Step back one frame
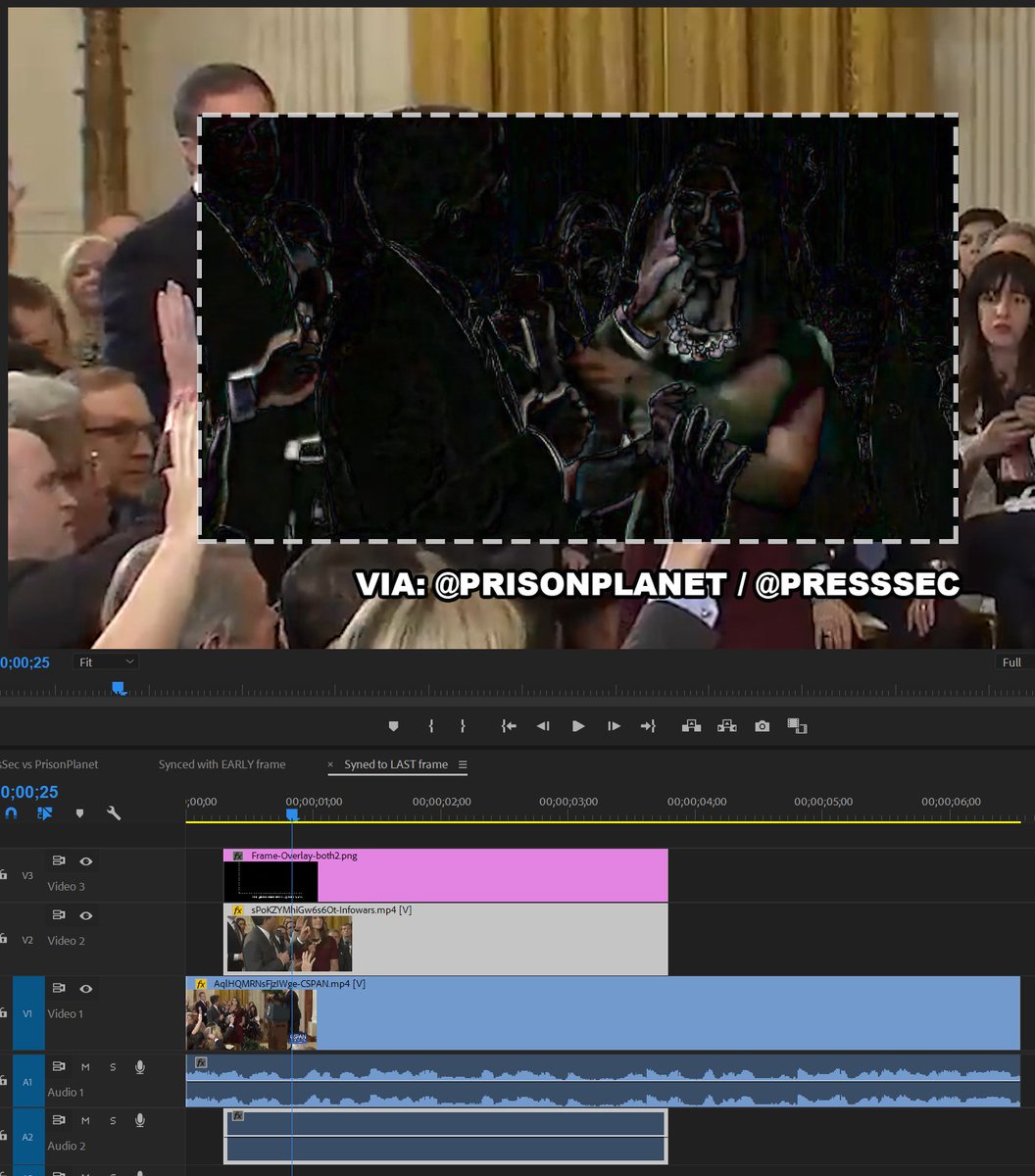This screenshot has width=1035, height=1176. coord(542,726)
